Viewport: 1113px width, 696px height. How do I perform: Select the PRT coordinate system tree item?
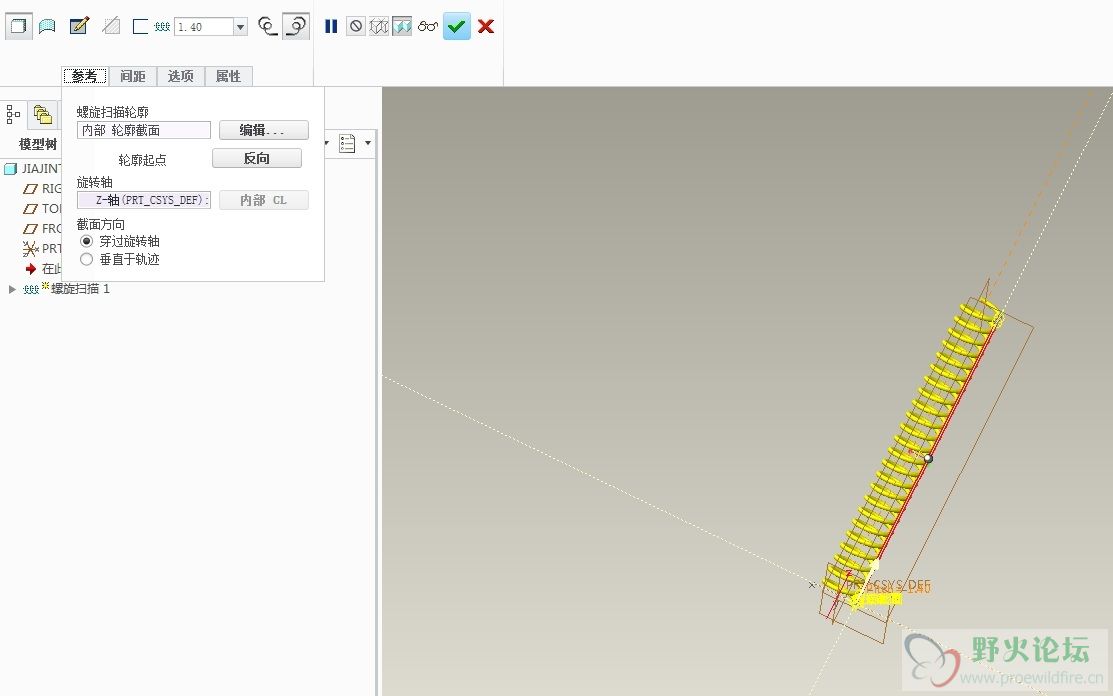tap(42, 248)
